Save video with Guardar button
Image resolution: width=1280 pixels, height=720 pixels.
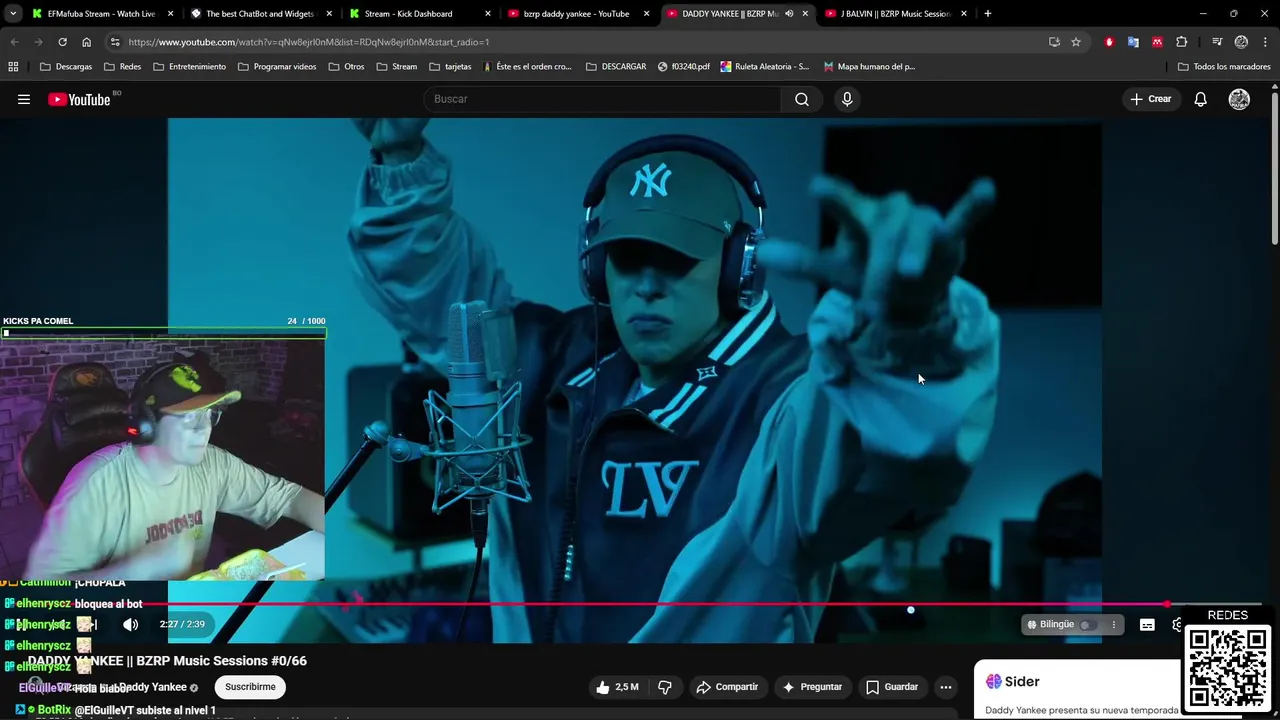pyautogui.click(x=891, y=687)
